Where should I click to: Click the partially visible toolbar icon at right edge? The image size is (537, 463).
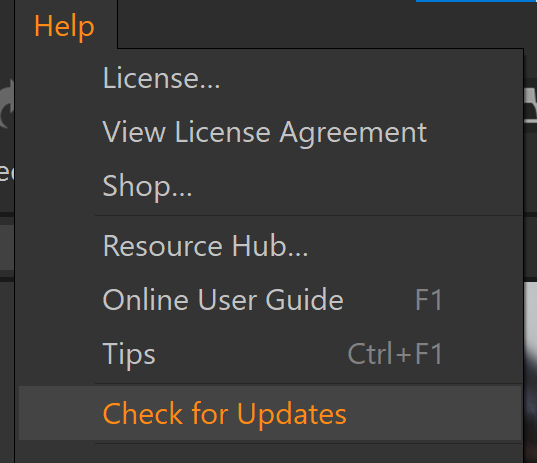530,104
